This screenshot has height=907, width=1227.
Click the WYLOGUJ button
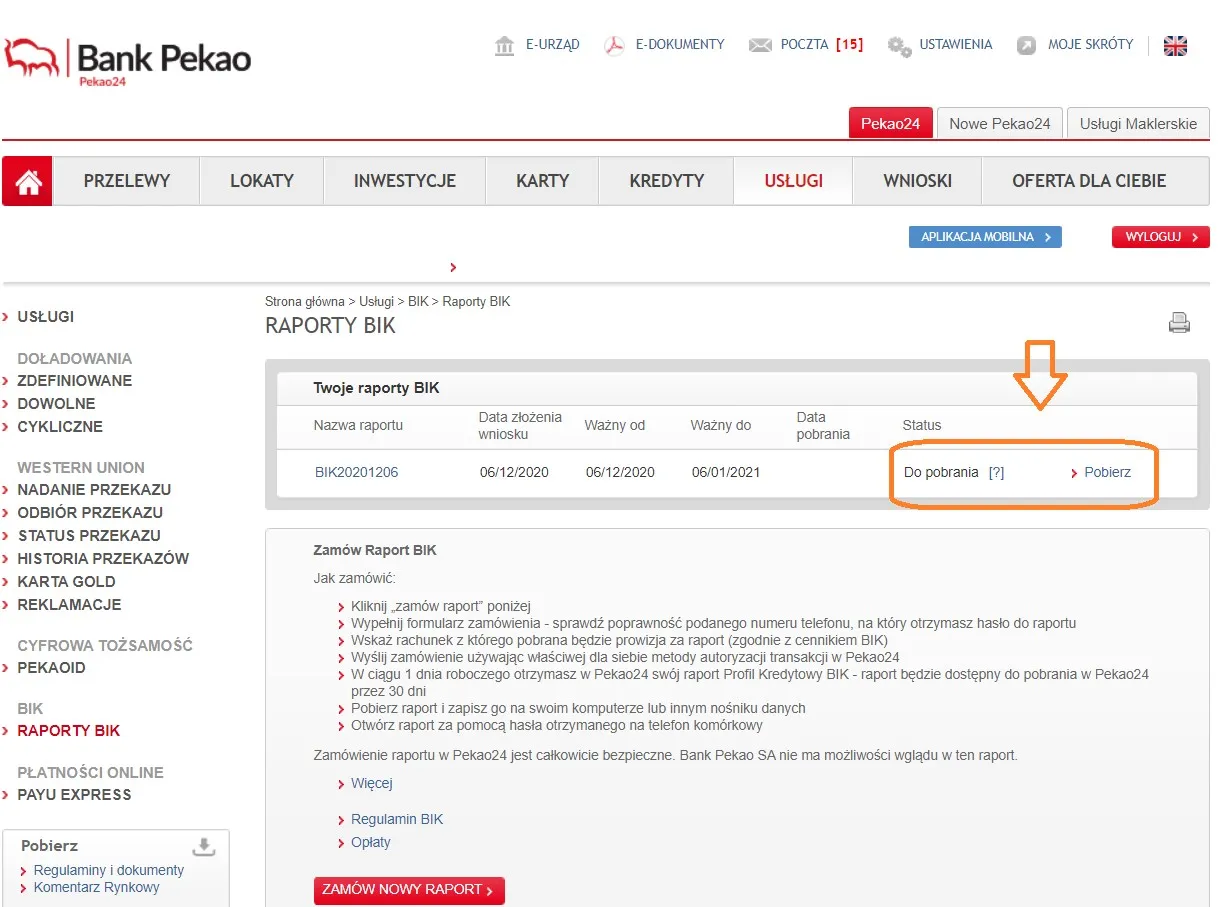tap(1160, 237)
